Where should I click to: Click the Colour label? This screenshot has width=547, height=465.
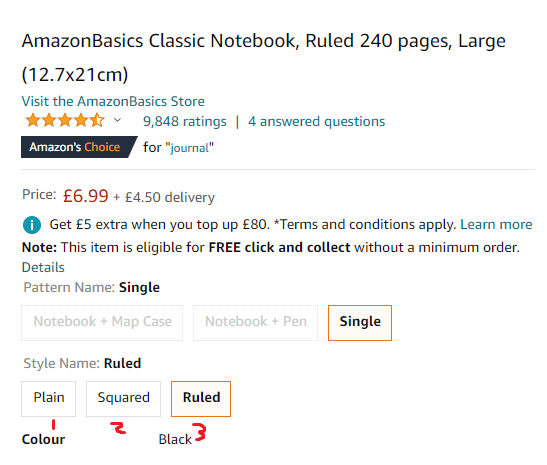[43, 439]
